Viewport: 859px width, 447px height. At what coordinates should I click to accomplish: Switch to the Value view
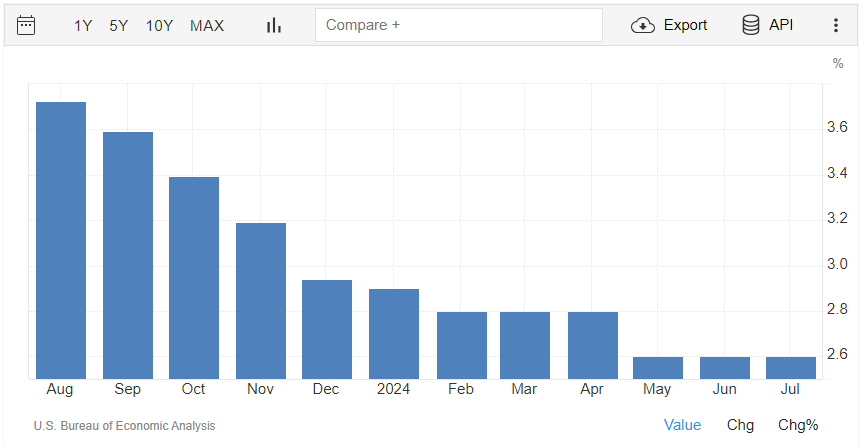(682, 425)
